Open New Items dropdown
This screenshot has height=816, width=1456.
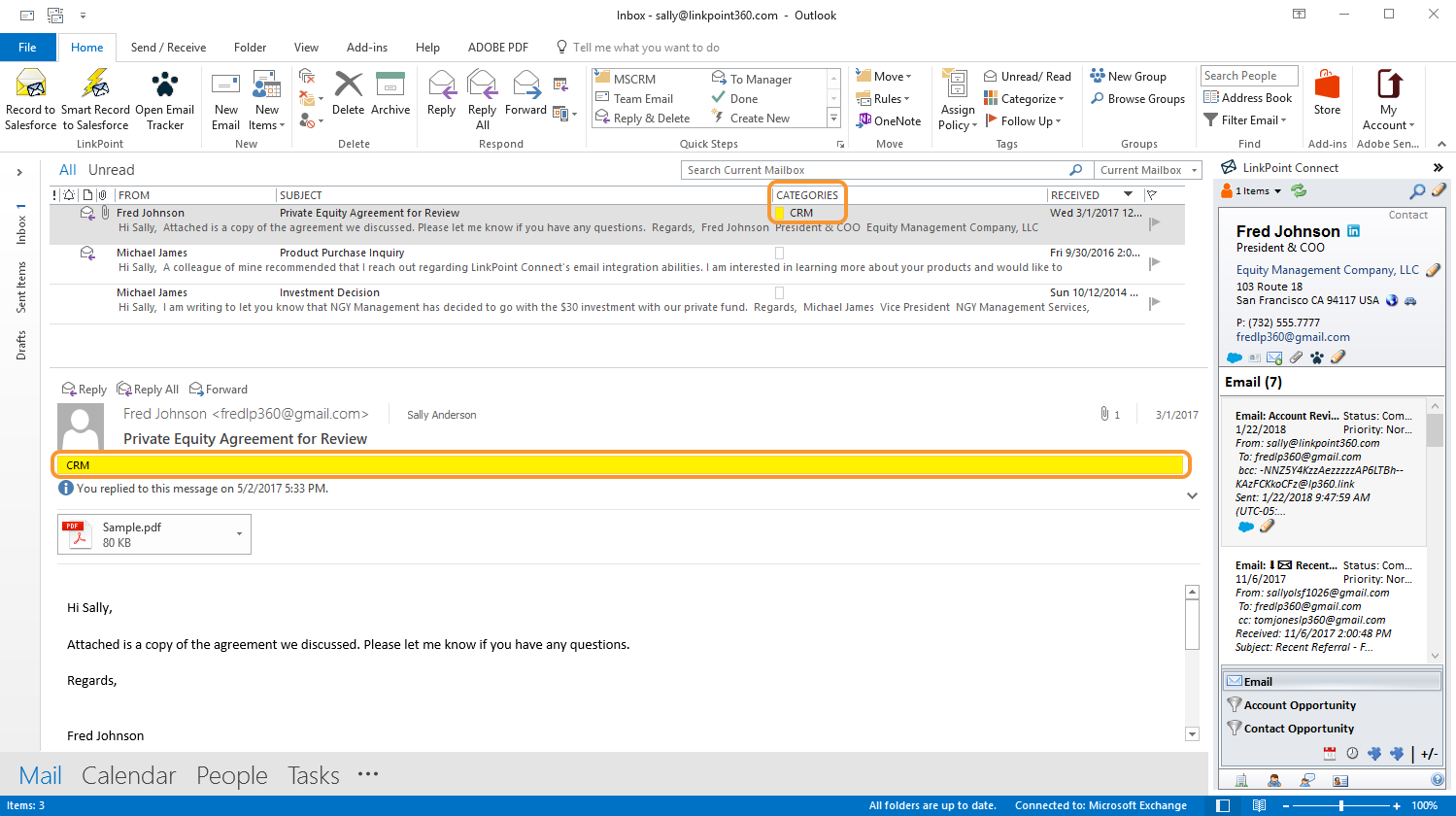(266, 100)
